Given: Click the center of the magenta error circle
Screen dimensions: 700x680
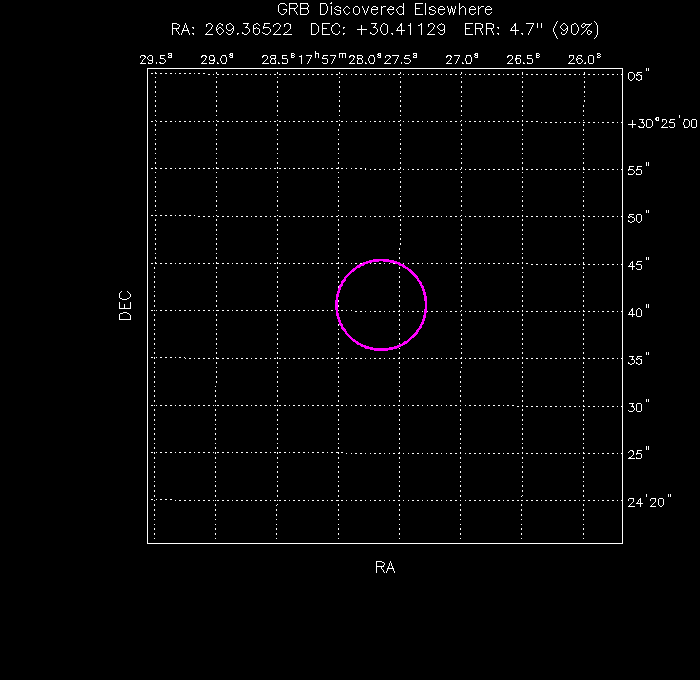Looking at the screenshot, I should click(x=381, y=305).
